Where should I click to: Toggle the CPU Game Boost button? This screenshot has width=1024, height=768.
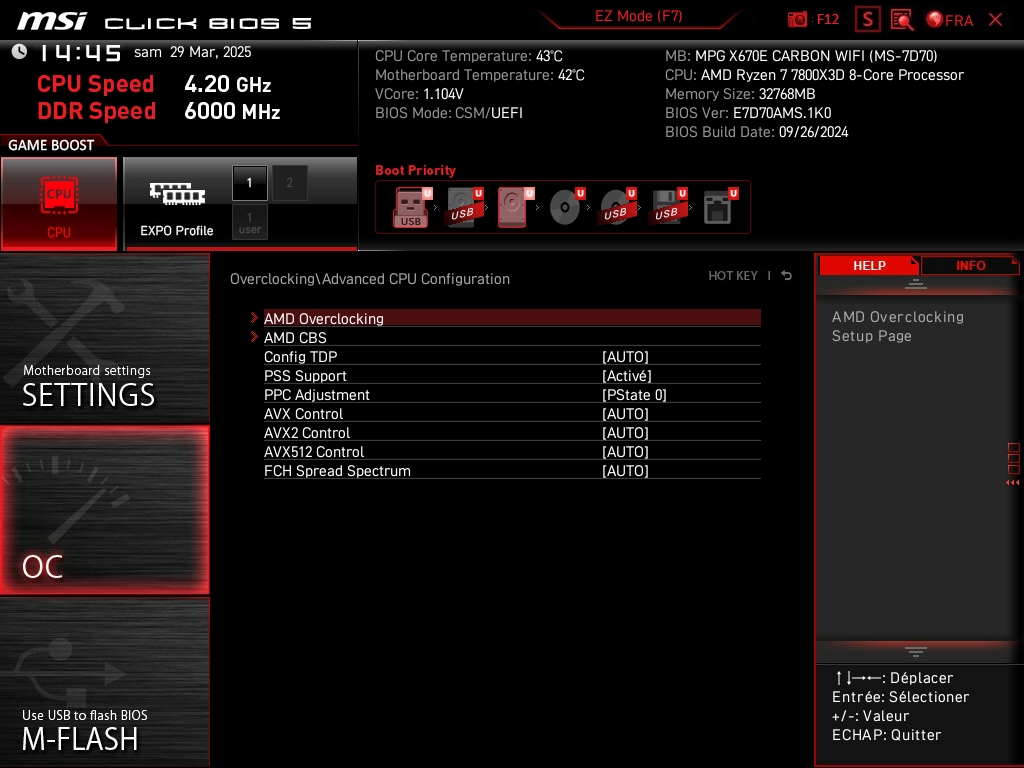point(59,204)
